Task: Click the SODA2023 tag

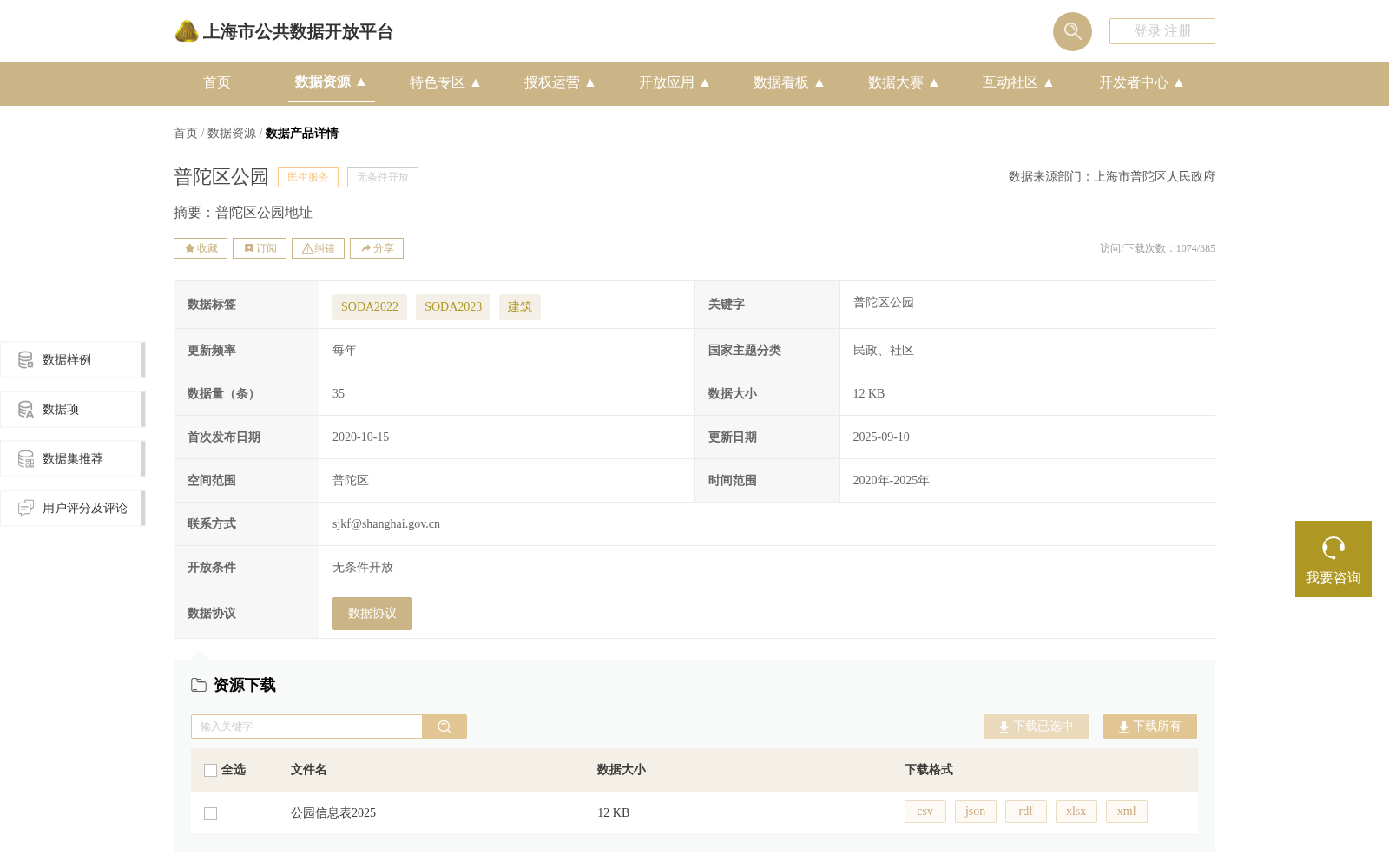Action: pos(453,307)
